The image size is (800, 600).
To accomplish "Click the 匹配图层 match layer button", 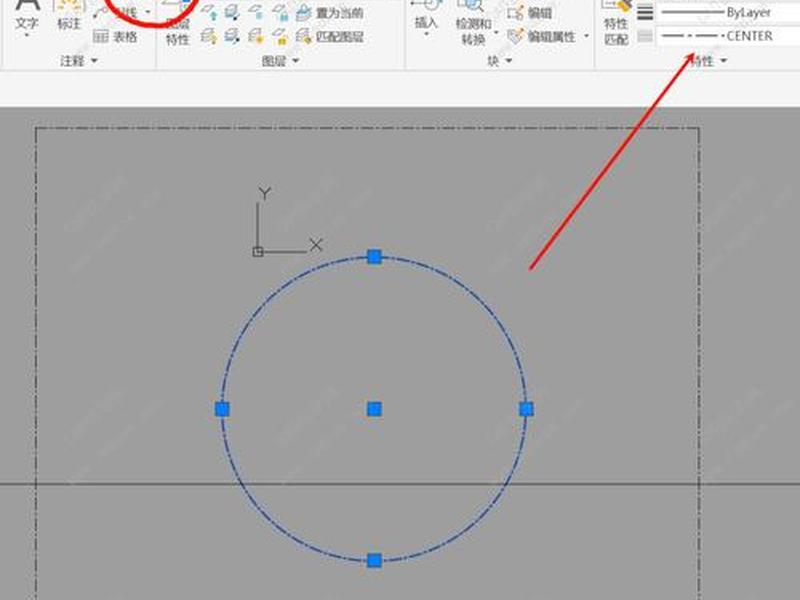I will [x=330, y=36].
